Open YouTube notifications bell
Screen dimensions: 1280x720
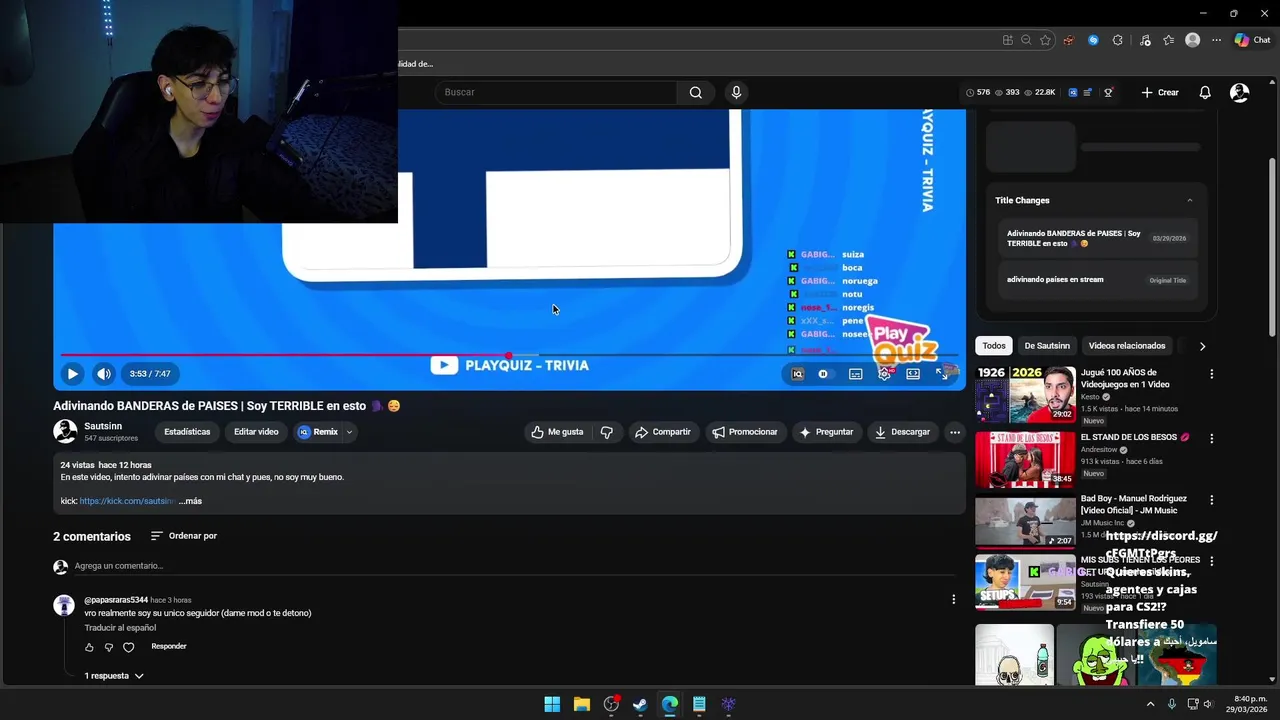pos(1205,92)
